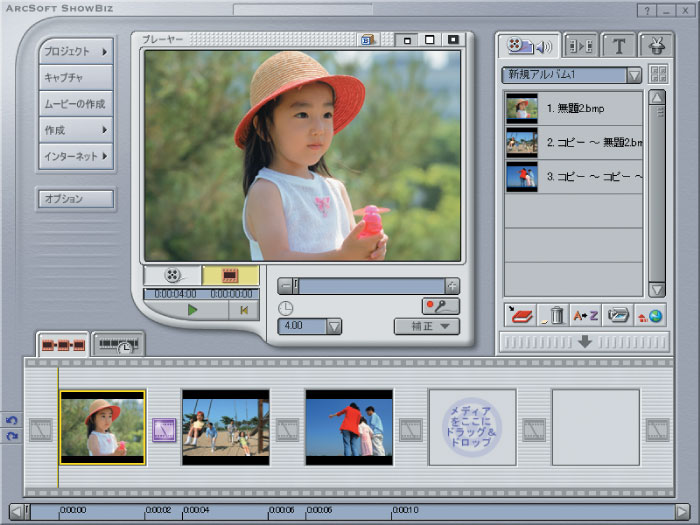Screen dimensions: 700x525
Task: Open the 4.00 duration dropdown
Action: tap(334, 326)
